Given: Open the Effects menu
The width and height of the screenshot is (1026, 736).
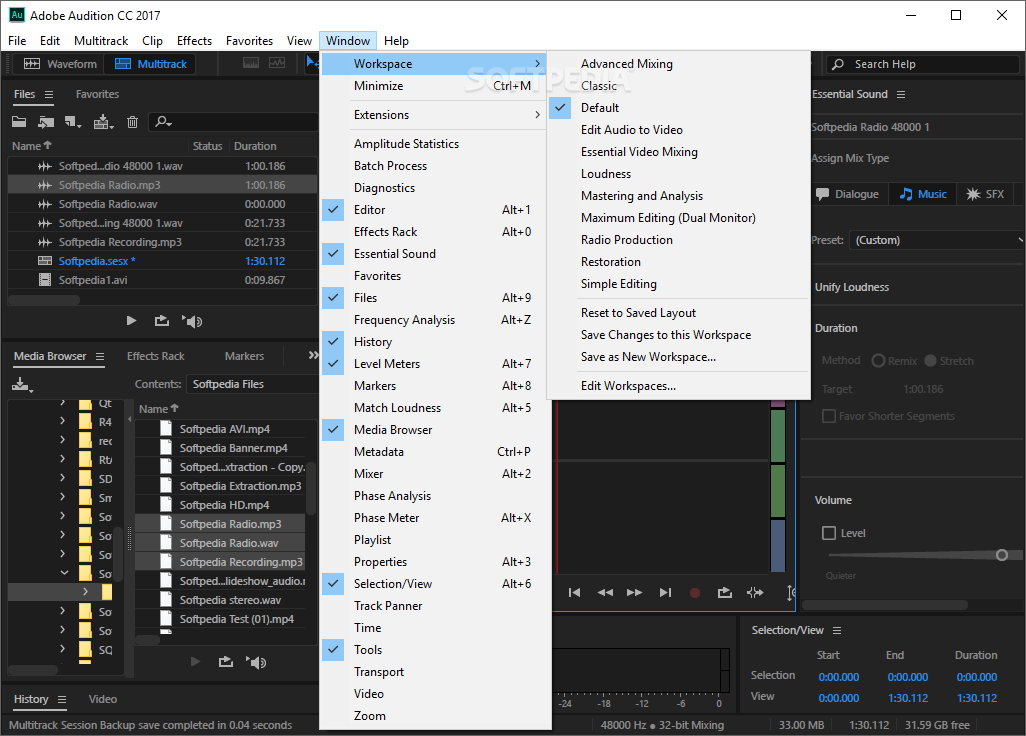Looking at the screenshot, I should click(194, 41).
